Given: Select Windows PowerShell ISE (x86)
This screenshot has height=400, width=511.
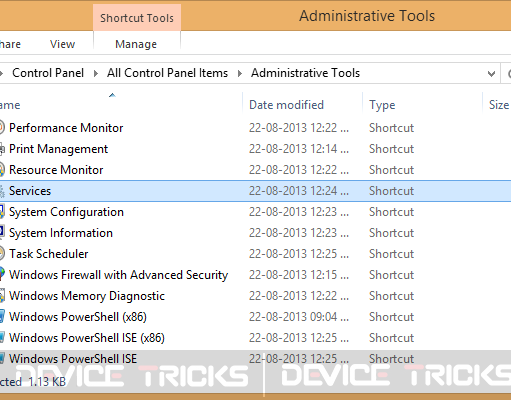Looking at the screenshot, I should [x=87, y=338].
